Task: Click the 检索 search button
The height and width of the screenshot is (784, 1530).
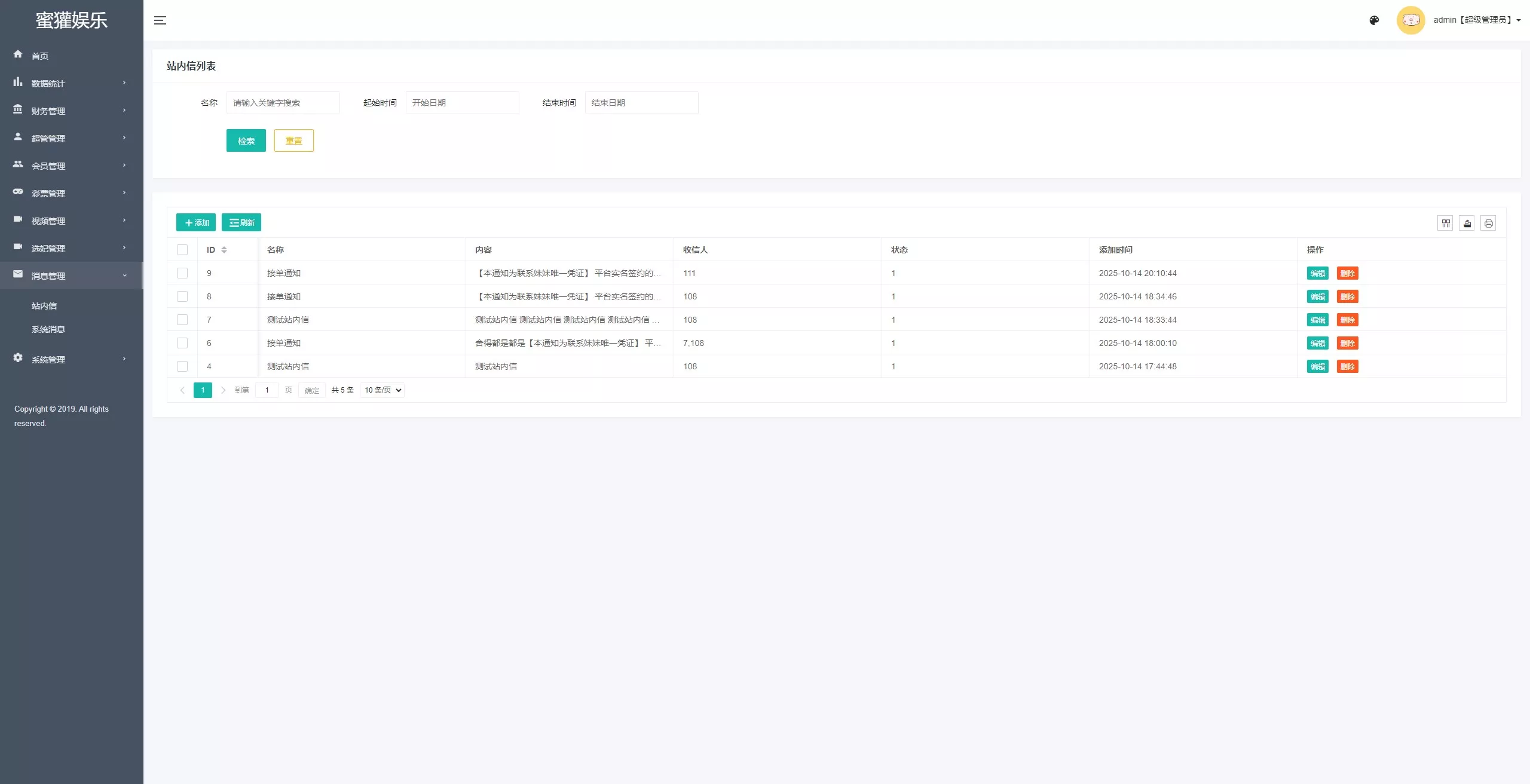Action: pos(246,140)
